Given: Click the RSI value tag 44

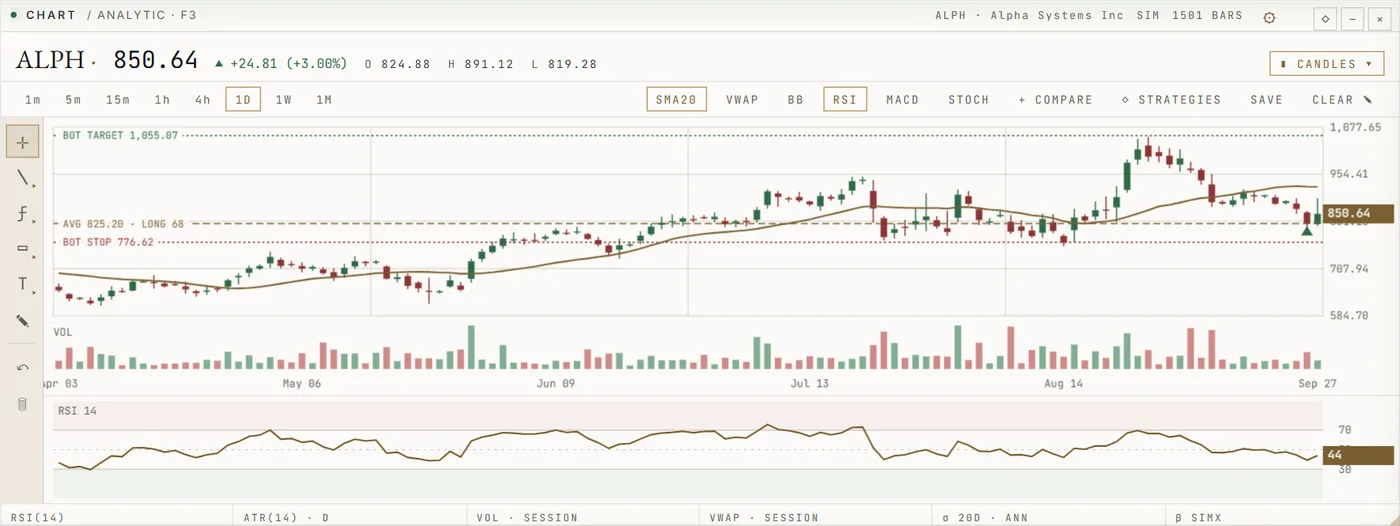Looking at the screenshot, I should (1357, 455).
